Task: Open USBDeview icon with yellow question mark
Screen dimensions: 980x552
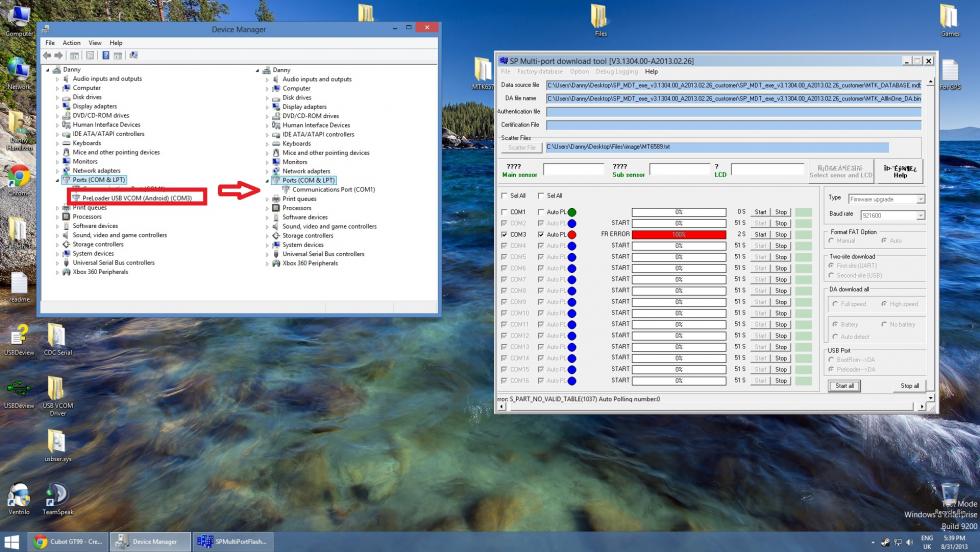Action: 19,340
